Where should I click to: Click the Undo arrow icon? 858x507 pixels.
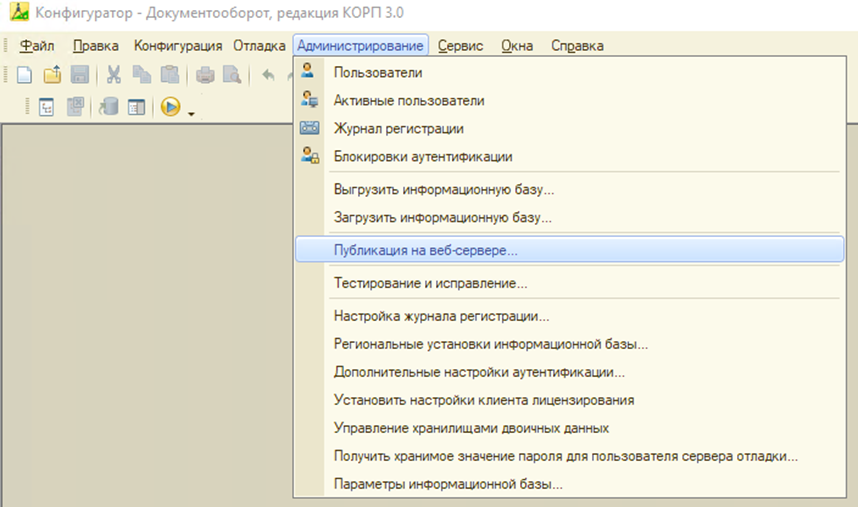268,74
